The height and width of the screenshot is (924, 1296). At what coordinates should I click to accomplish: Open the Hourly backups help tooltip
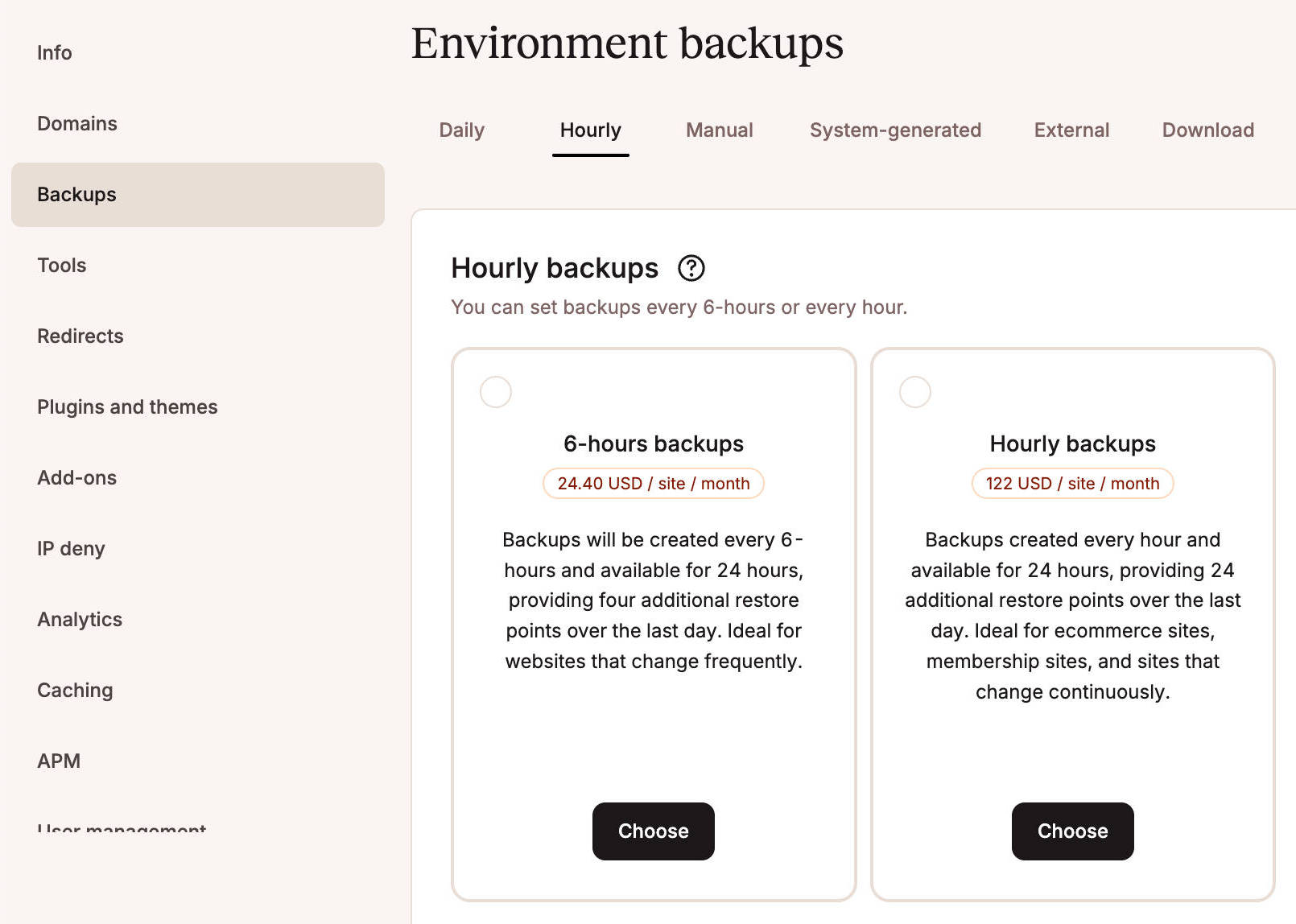pyautogui.click(x=691, y=268)
